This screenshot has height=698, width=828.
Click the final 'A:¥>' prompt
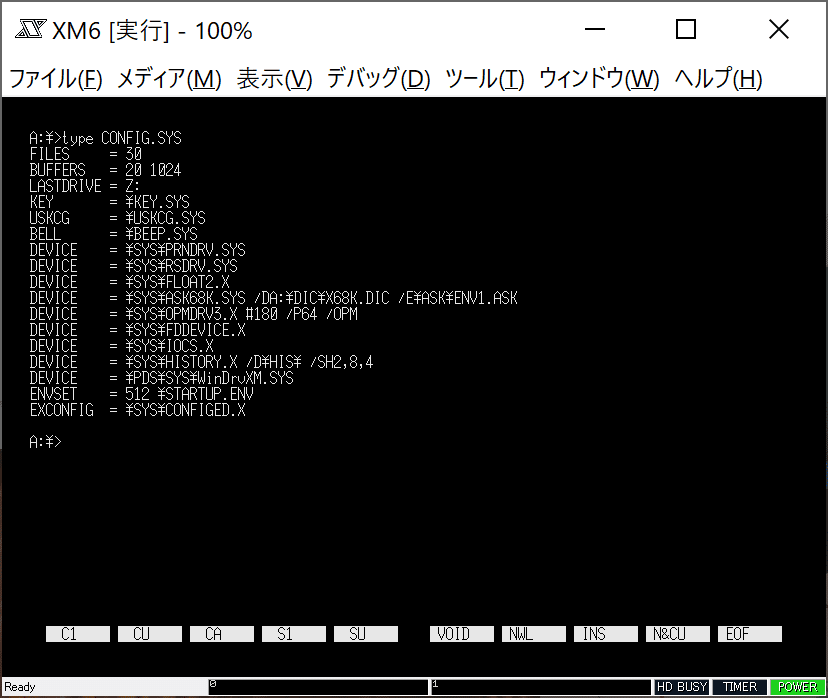pyautogui.click(x=45, y=442)
